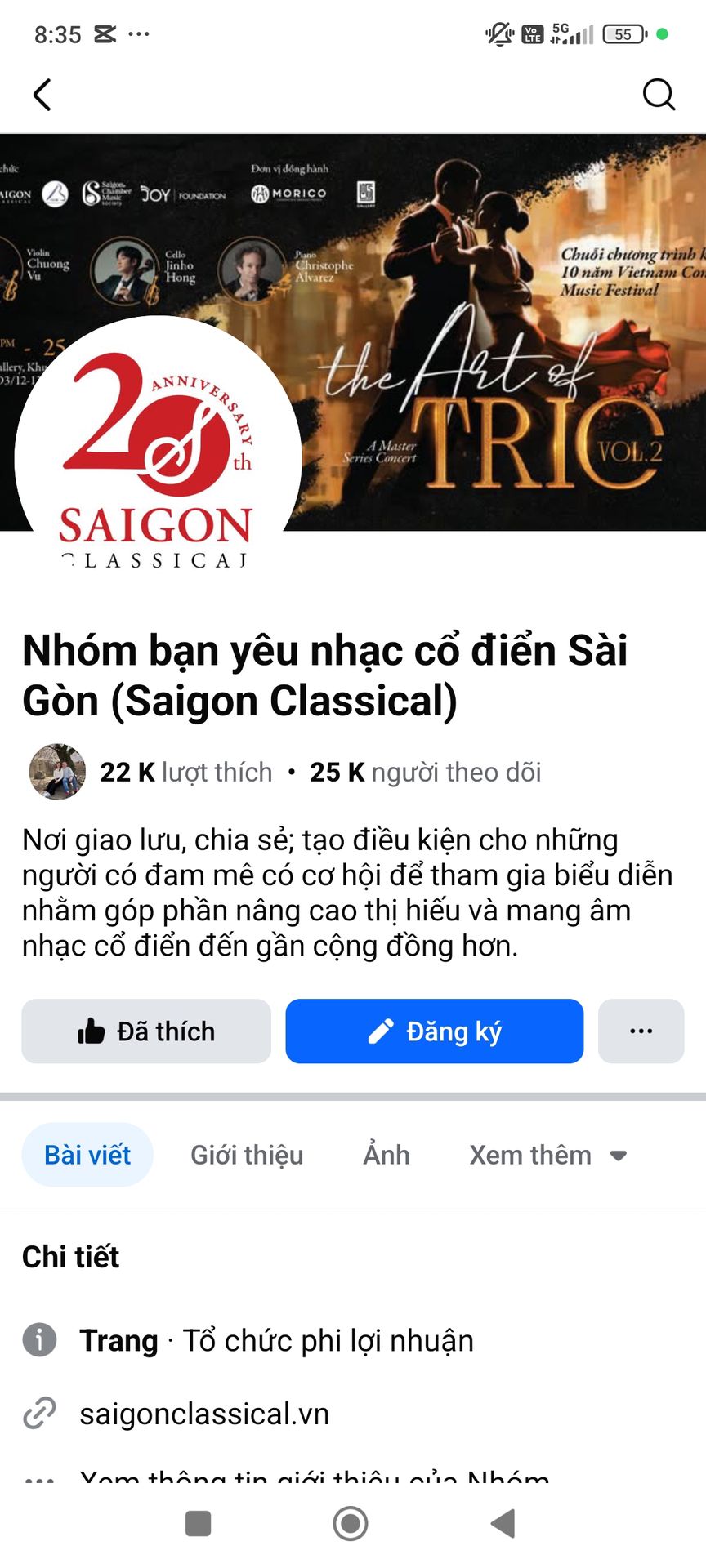Tap the small friend avatar beside likes
706x1568 pixels.
point(57,771)
